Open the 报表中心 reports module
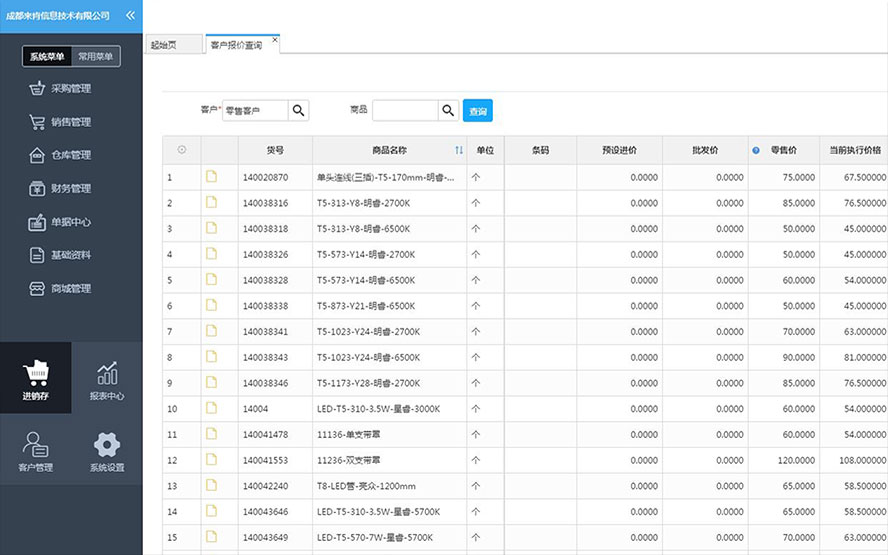The height and width of the screenshot is (555, 888). pos(107,379)
